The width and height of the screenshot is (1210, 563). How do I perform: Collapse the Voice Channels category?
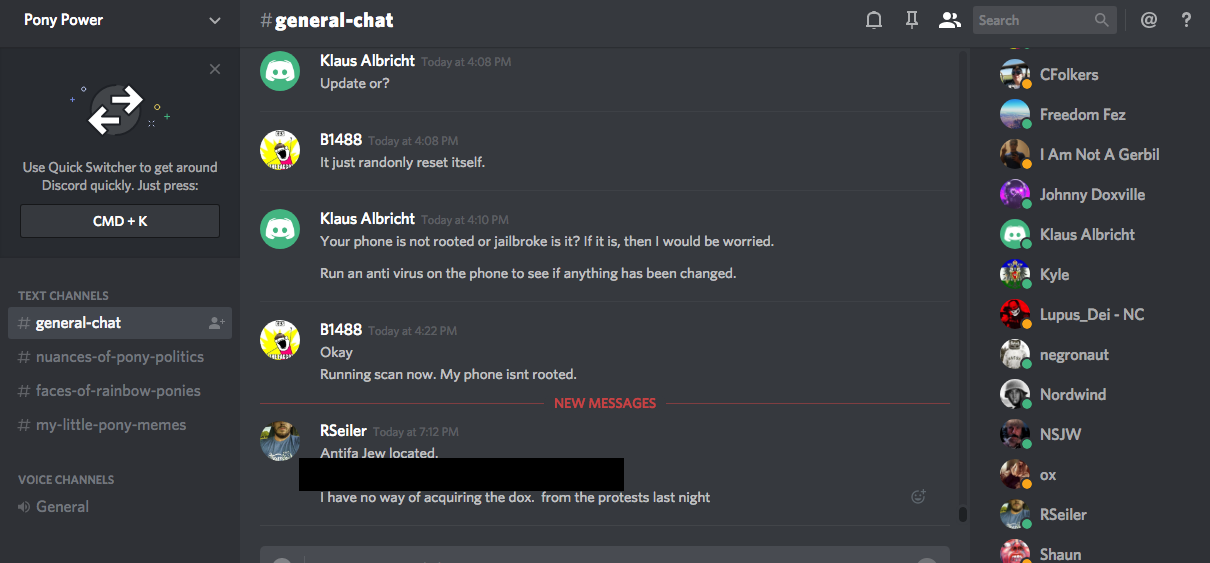coord(66,480)
